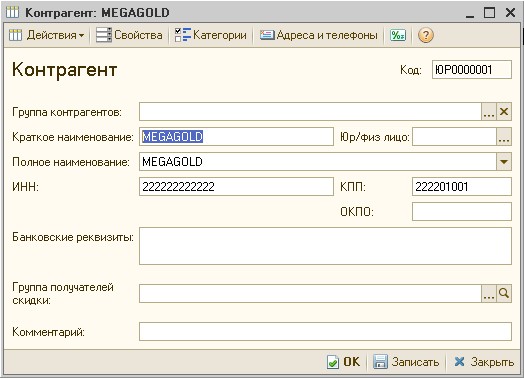Close the form with Закрыть

pyautogui.click(x=484, y=362)
